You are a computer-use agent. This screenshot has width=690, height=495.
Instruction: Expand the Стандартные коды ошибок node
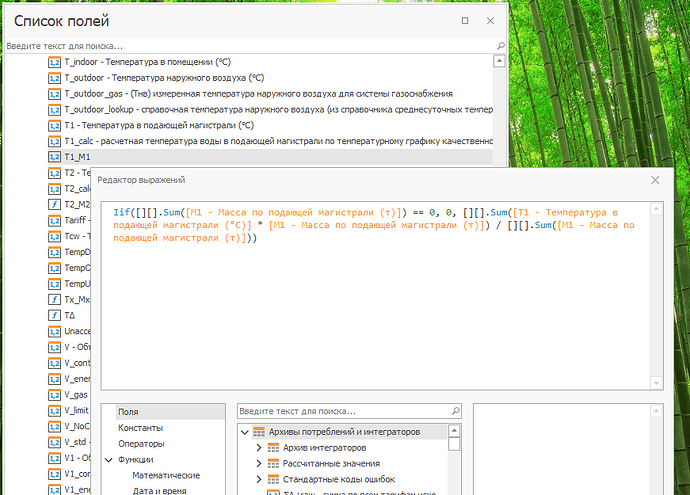259,480
